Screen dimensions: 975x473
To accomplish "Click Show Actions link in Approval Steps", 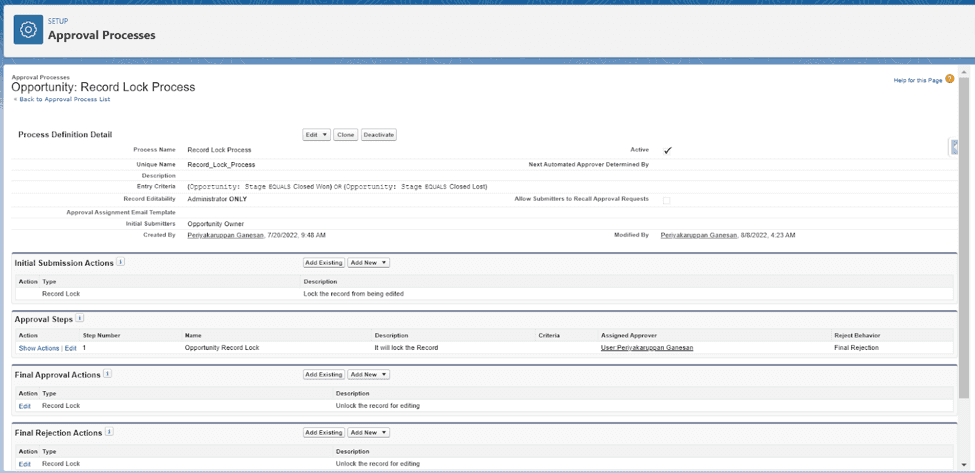I will click(x=39, y=348).
